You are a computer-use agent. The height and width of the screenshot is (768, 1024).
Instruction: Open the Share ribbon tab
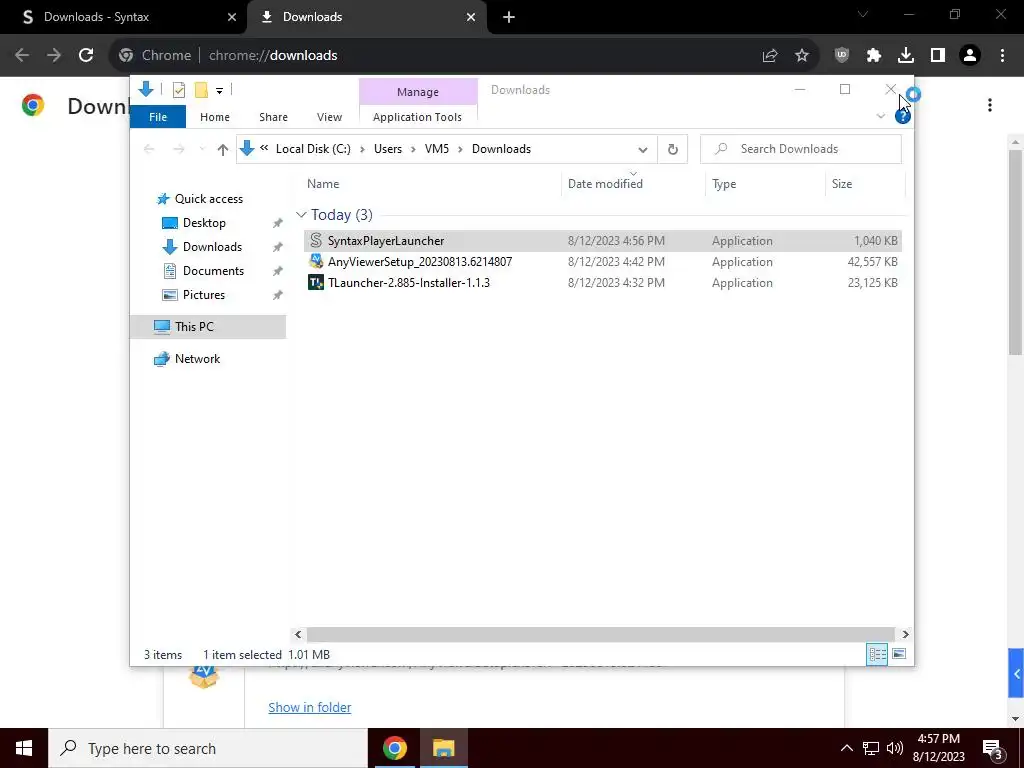(x=273, y=117)
